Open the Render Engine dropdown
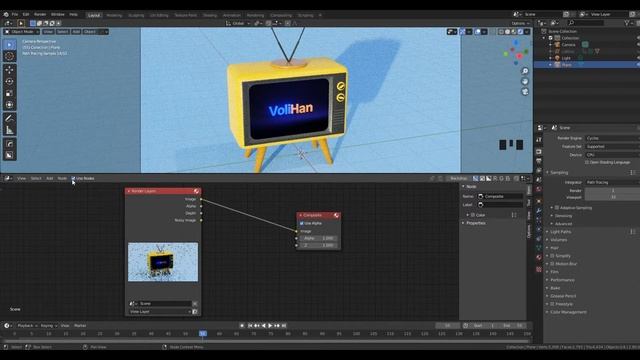The height and width of the screenshot is (360, 640). click(612, 138)
